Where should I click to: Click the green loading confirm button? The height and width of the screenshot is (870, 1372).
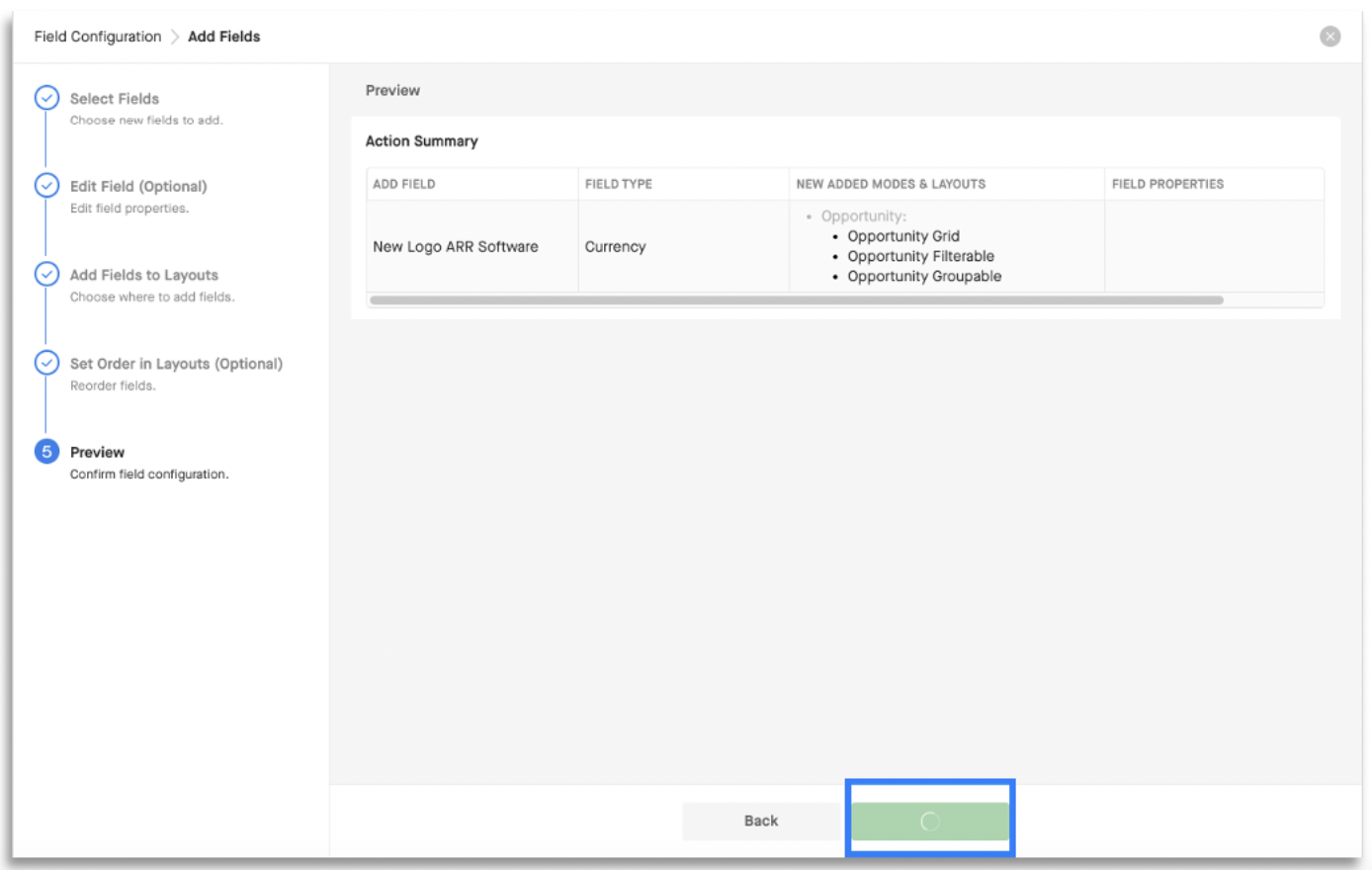coord(930,821)
